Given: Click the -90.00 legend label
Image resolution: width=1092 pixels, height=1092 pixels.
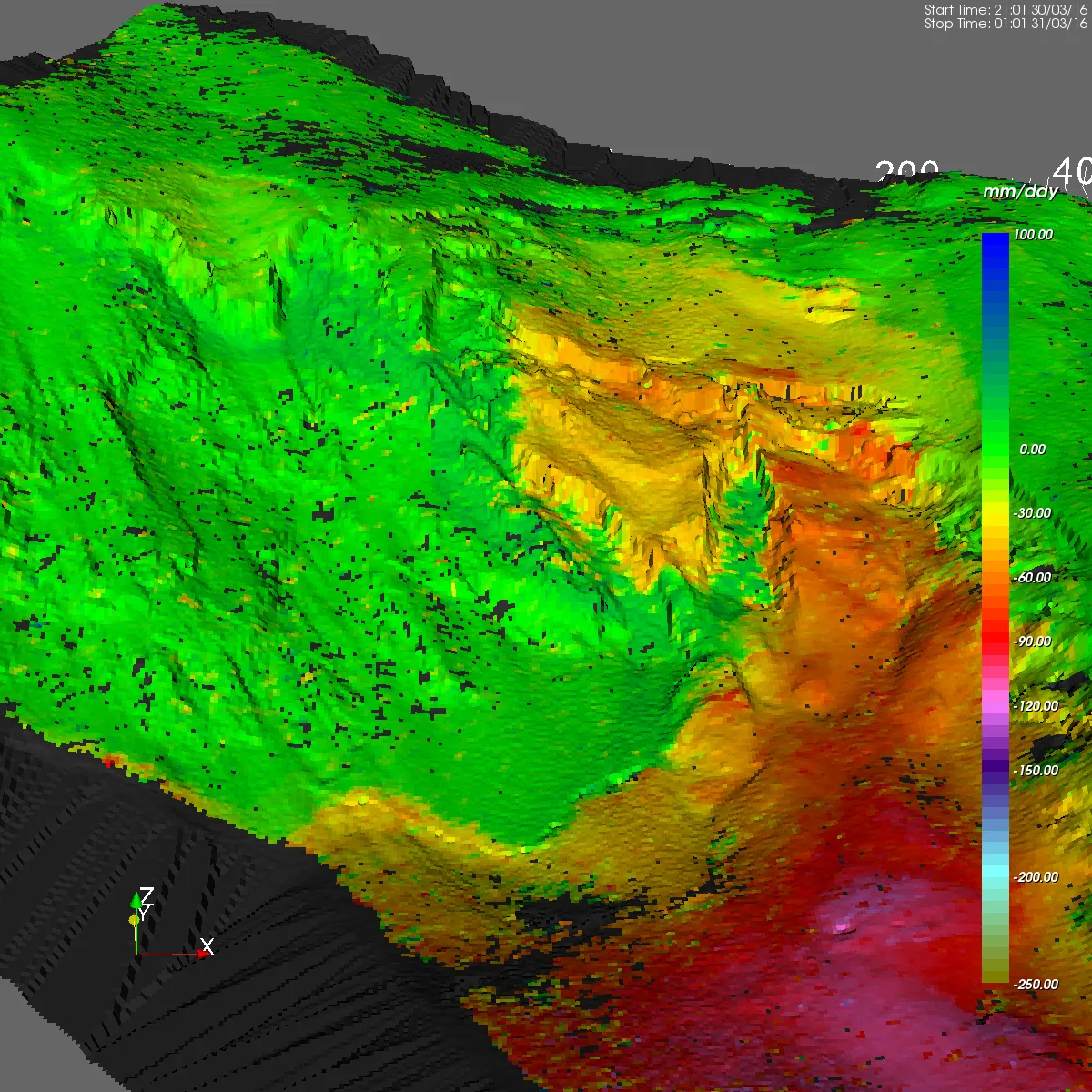Looking at the screenshot, I should (x=1032, y=642).
